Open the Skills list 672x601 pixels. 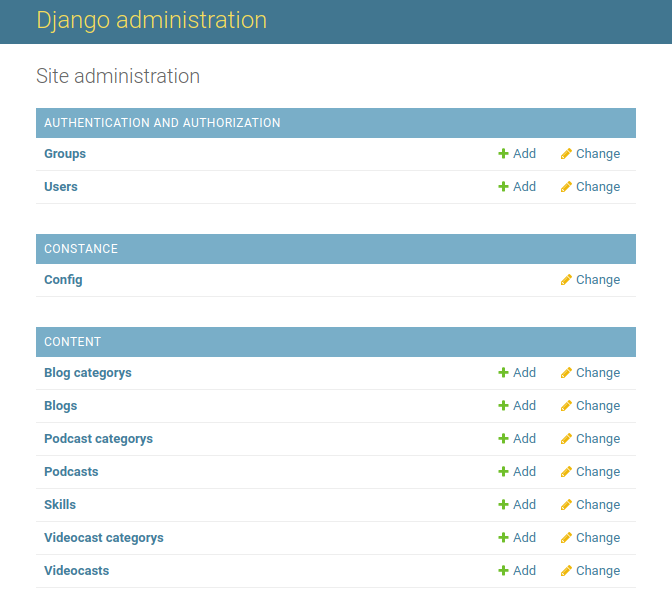pyautogui.click(x=60, y=505)
